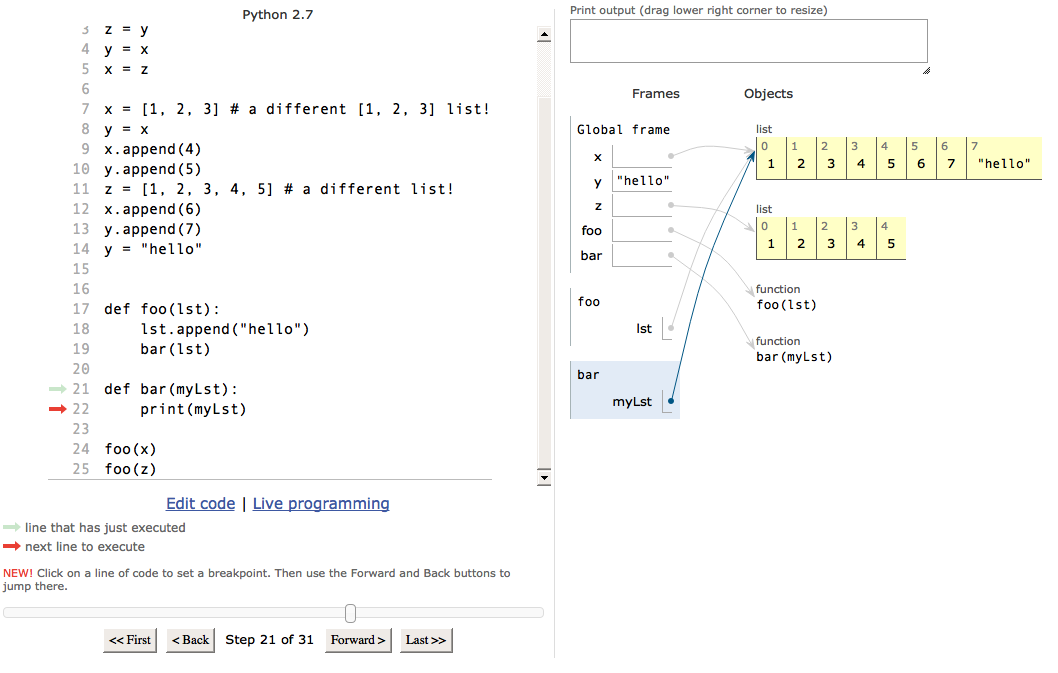Click the print output resize corner handle
This screenshot has height=673, width=1058.
coord(926,70)
